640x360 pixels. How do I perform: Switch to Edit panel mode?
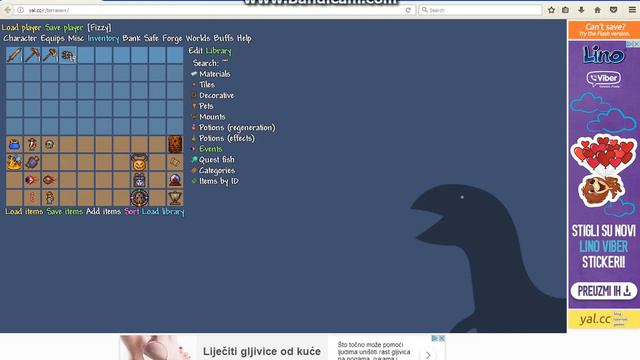tap(196, 51)
